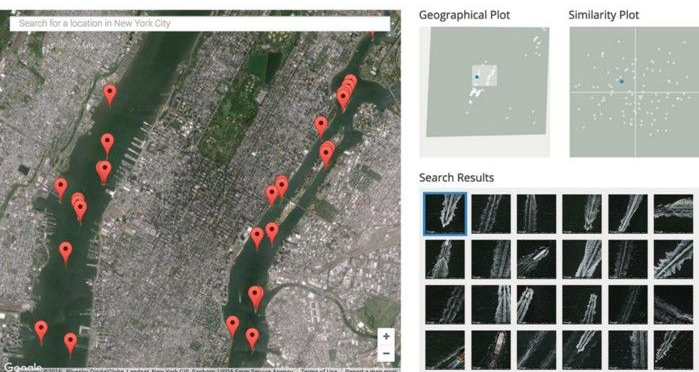Select the bottom-left corner map pin

(x=41, y=332)
